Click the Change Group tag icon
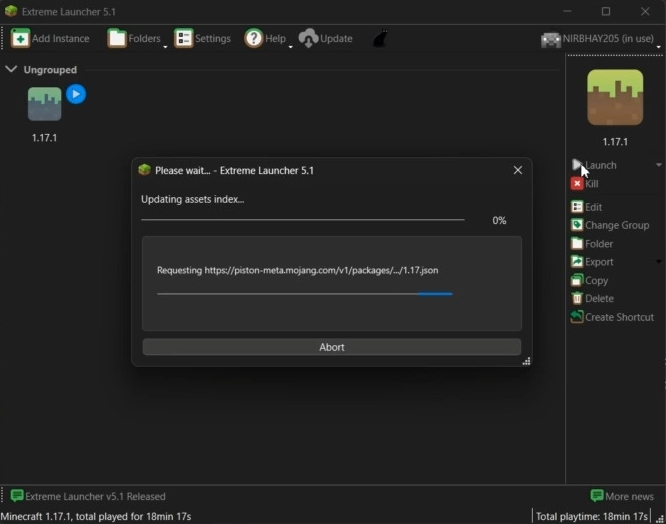This screenshot has height=524, width=666. 577,225
